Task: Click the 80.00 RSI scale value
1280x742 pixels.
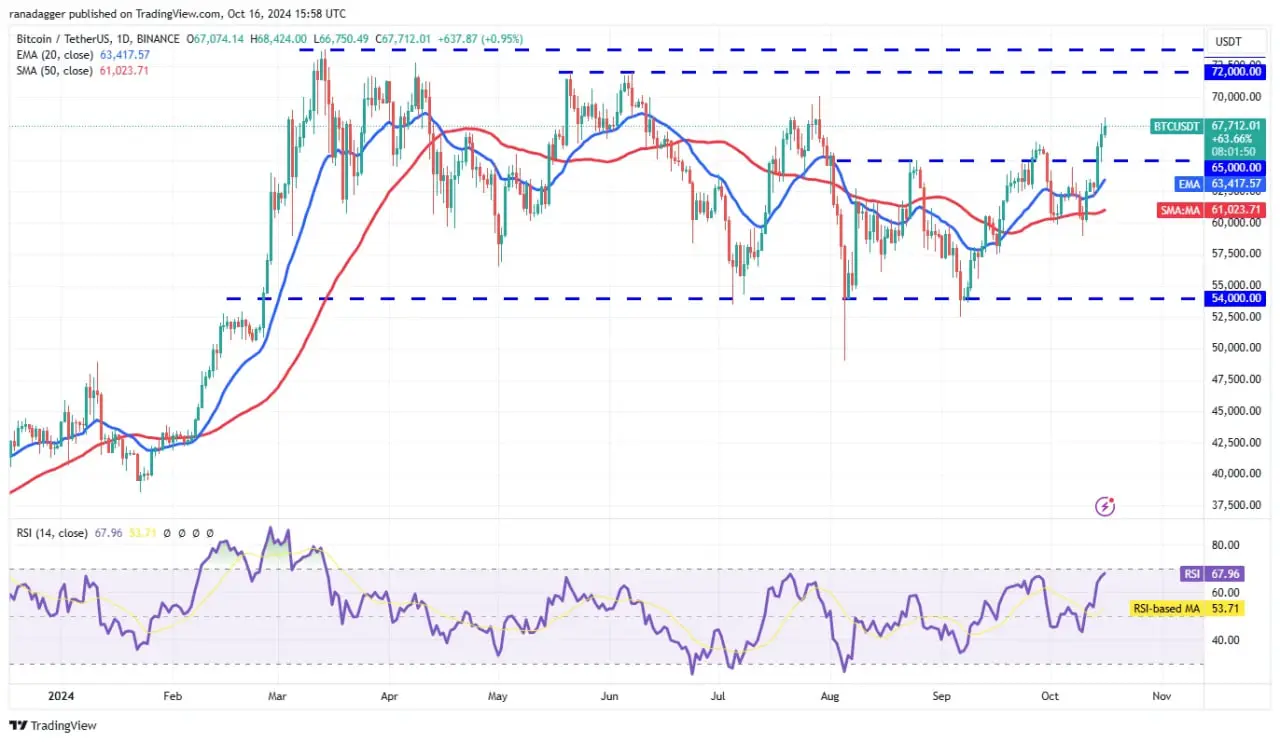Action: pyautogui.click(x=1225, y=546)
